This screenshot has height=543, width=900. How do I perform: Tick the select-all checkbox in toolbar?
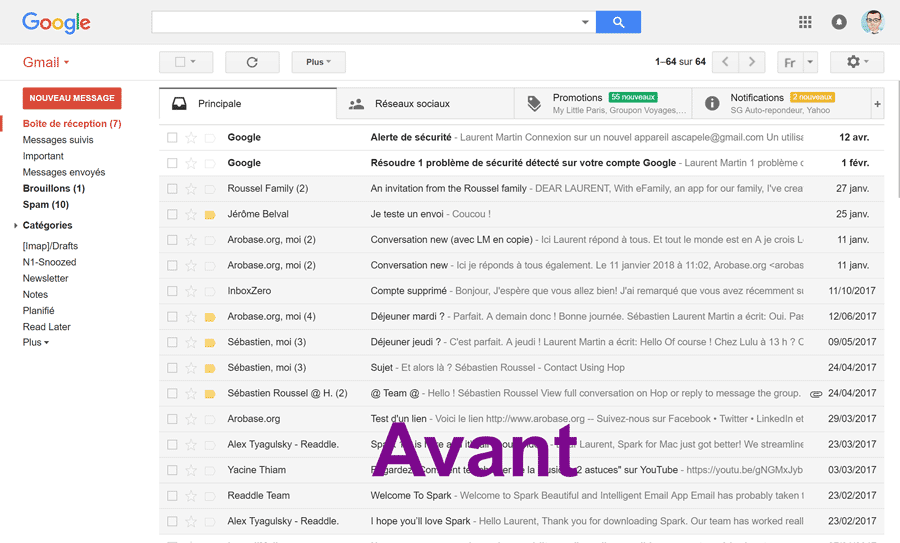[x=180, y=62]
